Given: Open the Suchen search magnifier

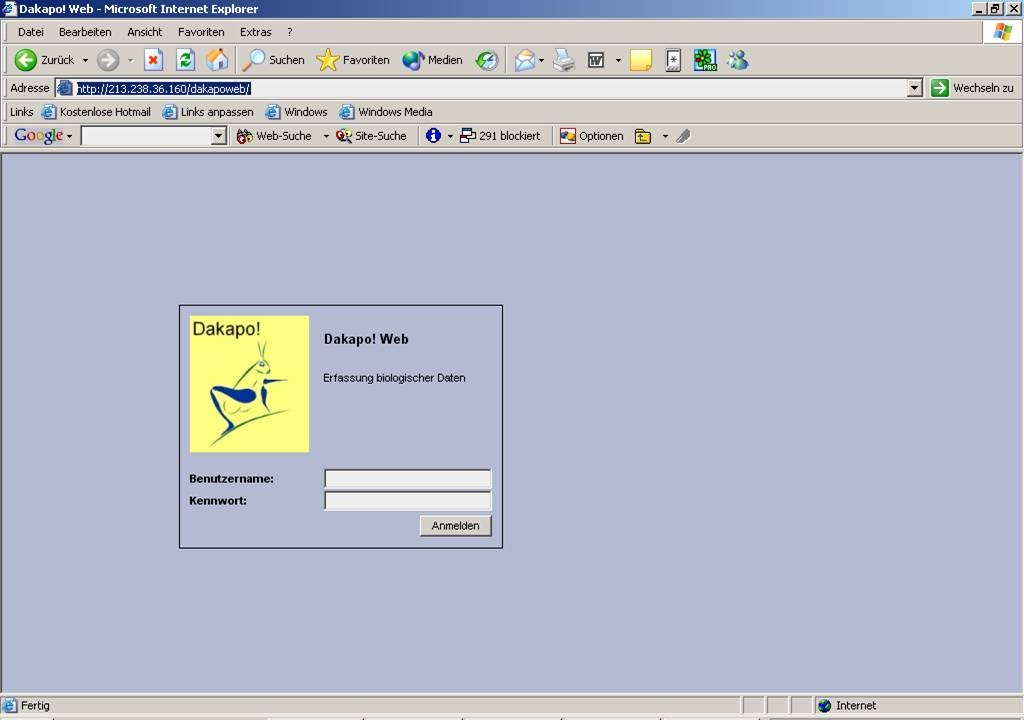Looking at the screenshot, I should click(x=273, y=60).
